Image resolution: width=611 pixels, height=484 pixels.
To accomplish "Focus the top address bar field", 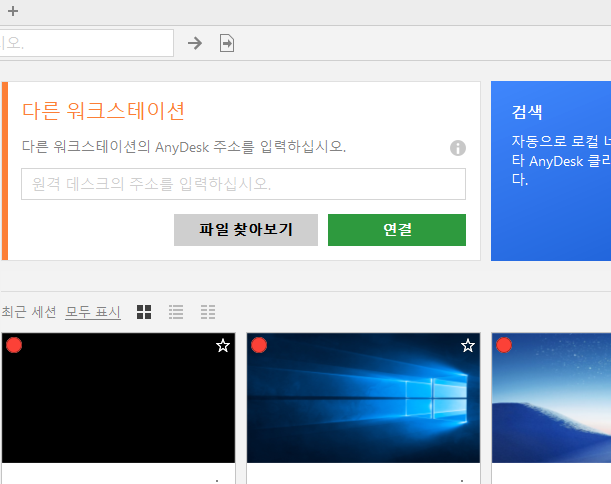I will pos(87,43).
